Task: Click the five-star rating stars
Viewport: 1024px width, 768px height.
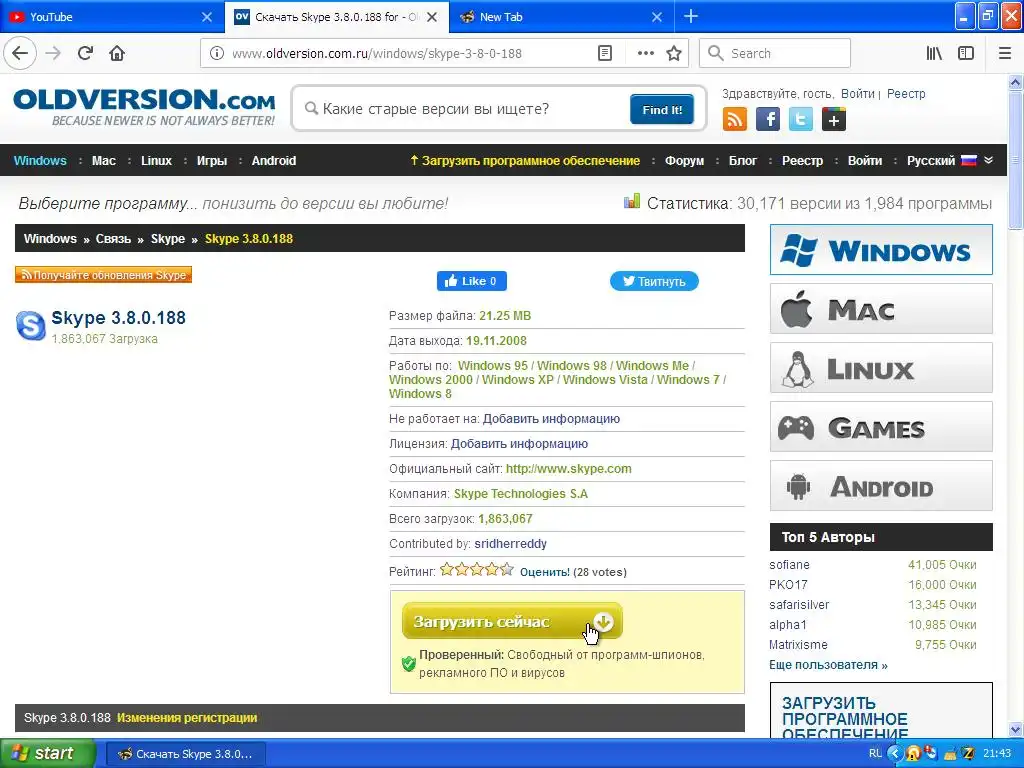Action: 477,569
